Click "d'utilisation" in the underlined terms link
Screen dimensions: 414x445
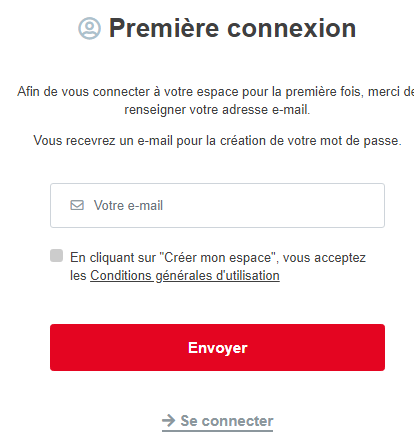click(248, 276)
